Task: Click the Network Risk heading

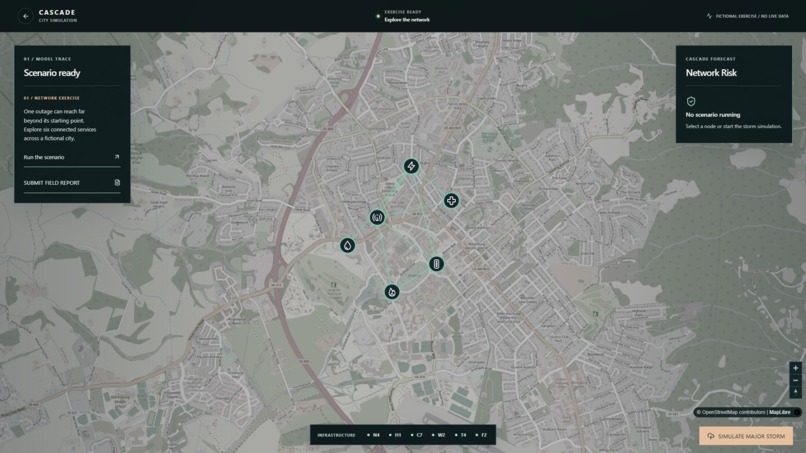Action: 711,73
